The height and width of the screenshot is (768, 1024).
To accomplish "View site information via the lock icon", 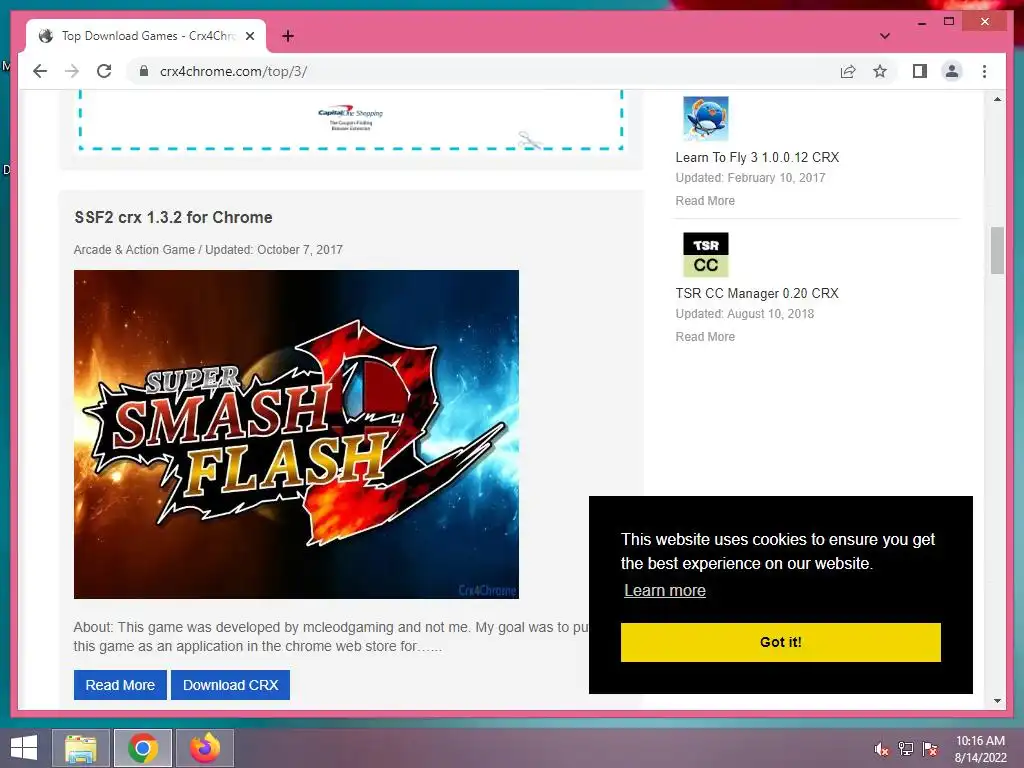I will 144,71.
